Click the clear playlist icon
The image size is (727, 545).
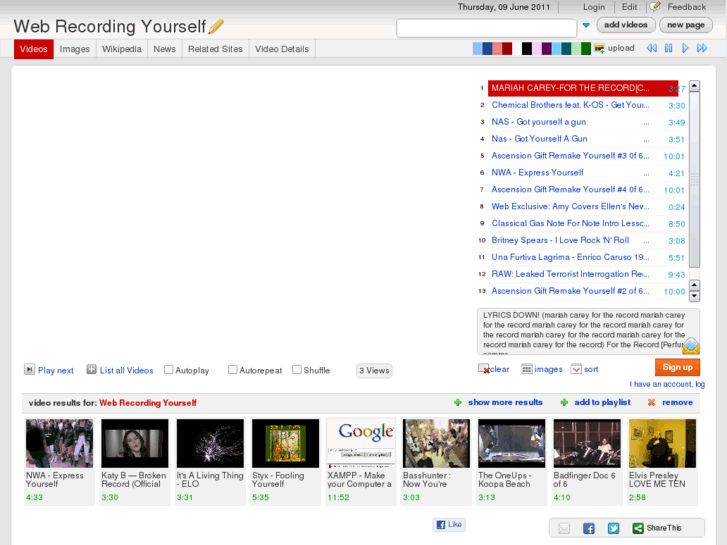pyautogui.click(x=484, y=369)
